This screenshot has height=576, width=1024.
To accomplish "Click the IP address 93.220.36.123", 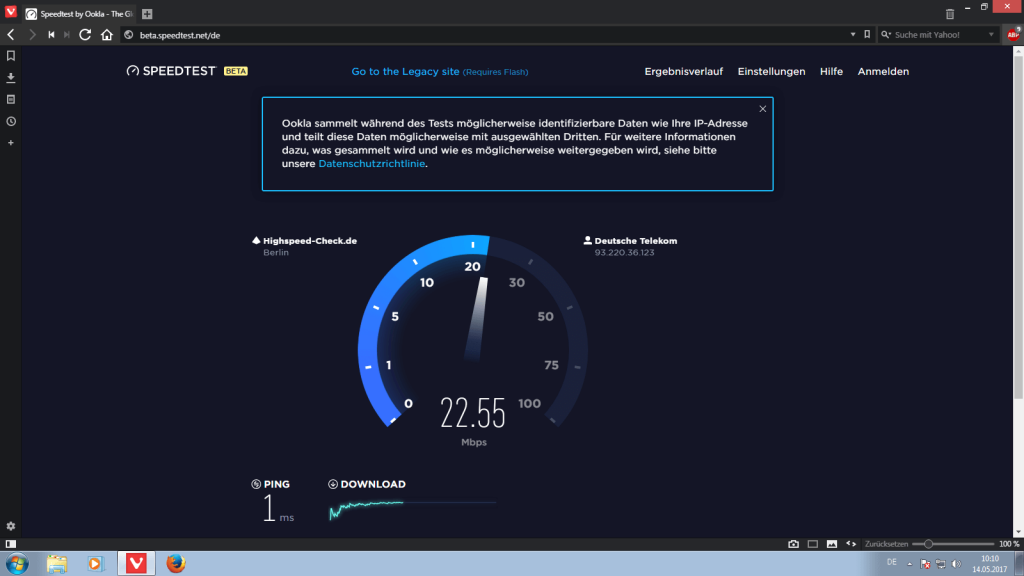I will point(624,252).
